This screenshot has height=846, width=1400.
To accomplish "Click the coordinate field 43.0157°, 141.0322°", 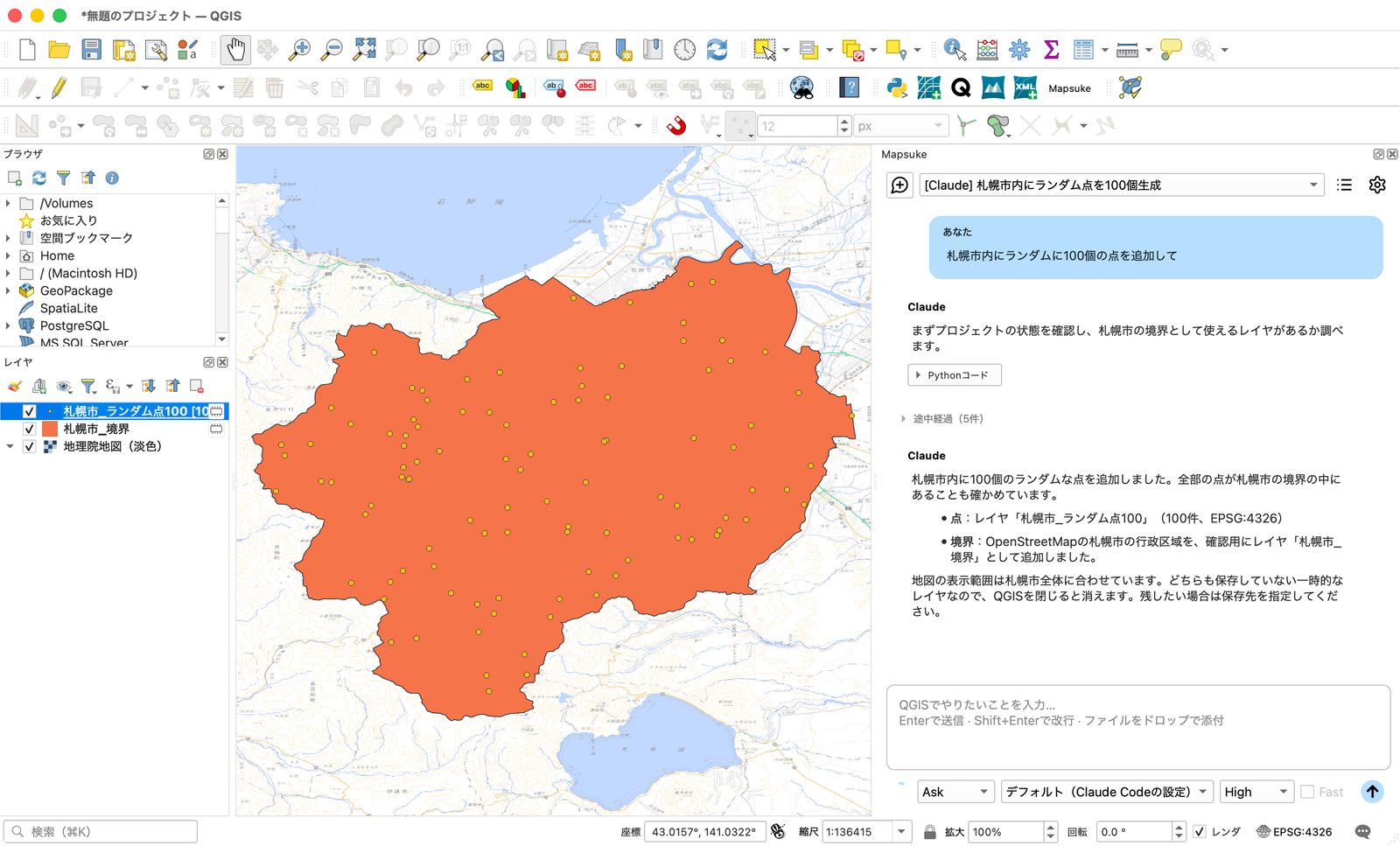I will click(x=703, y=832).
